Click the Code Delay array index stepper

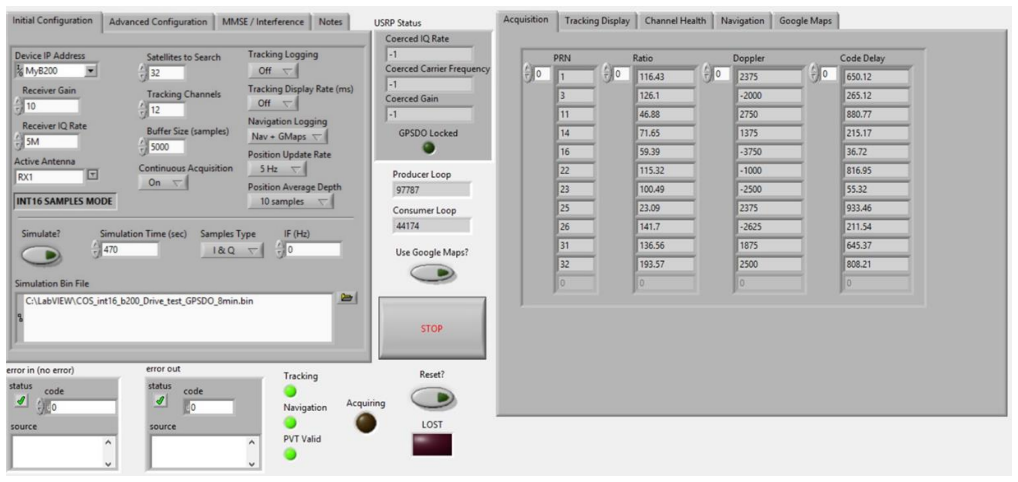click(x=815, y=74)
